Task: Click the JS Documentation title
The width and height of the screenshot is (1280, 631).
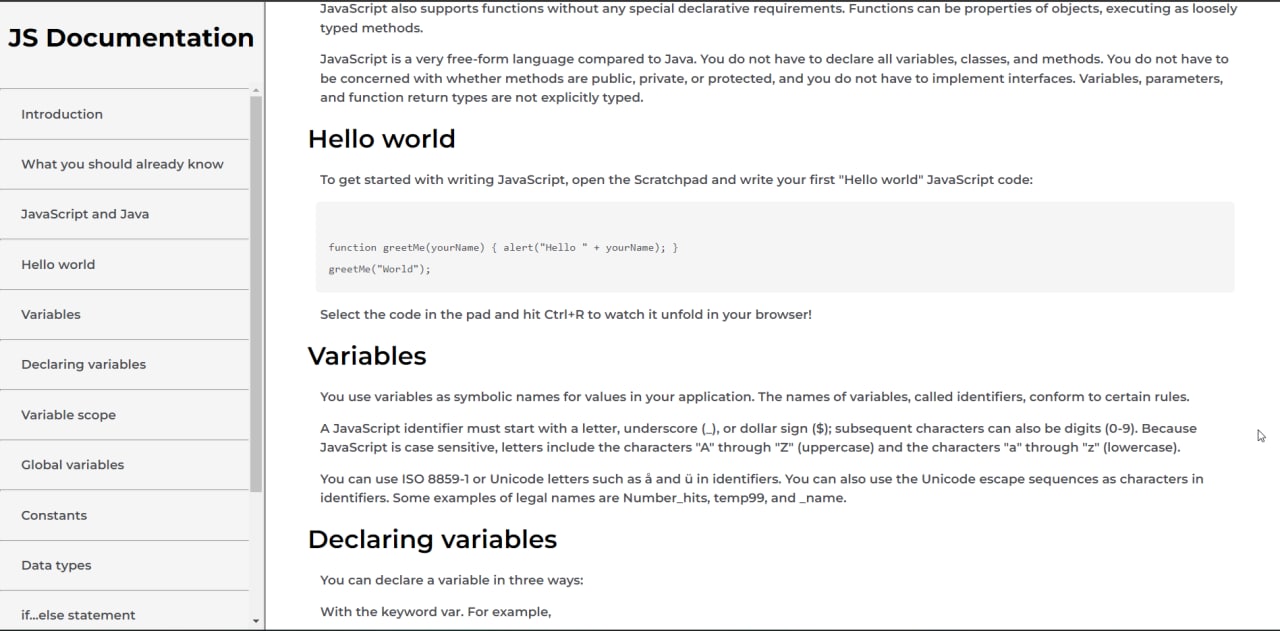Action: pyautogui.click(x=131, y=38)
